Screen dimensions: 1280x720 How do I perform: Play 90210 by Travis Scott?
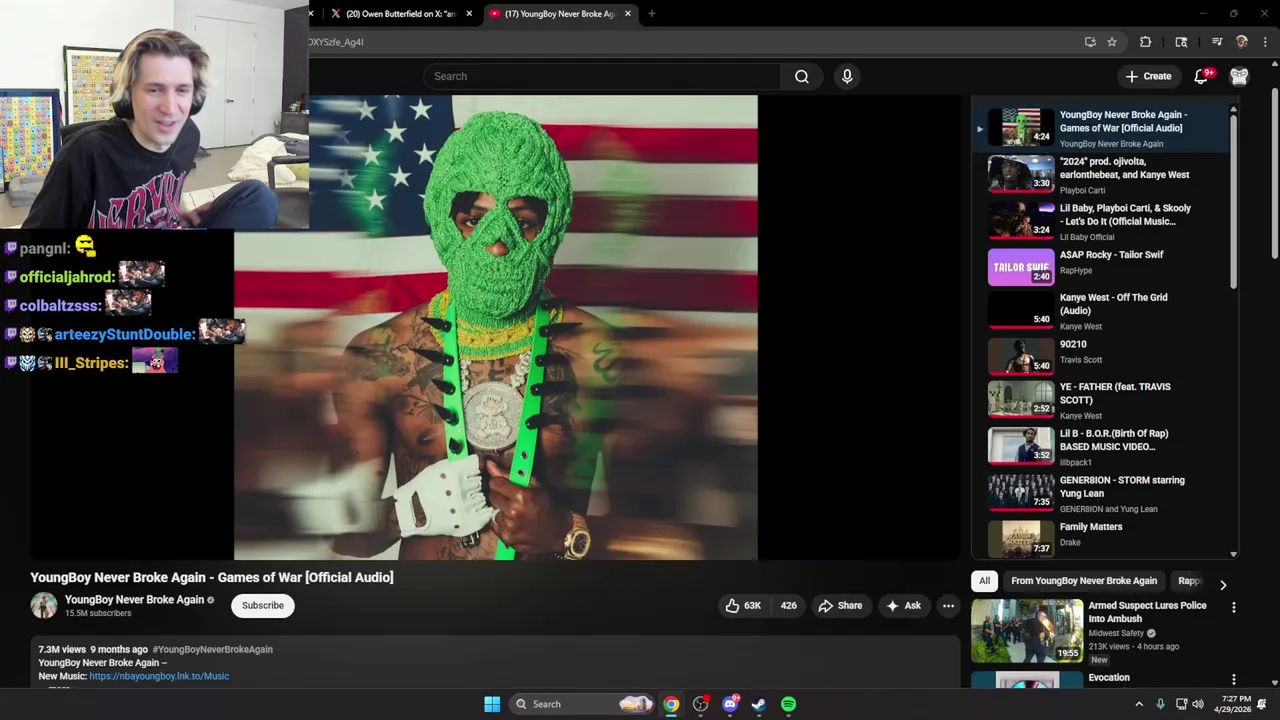coord(1100,357)
